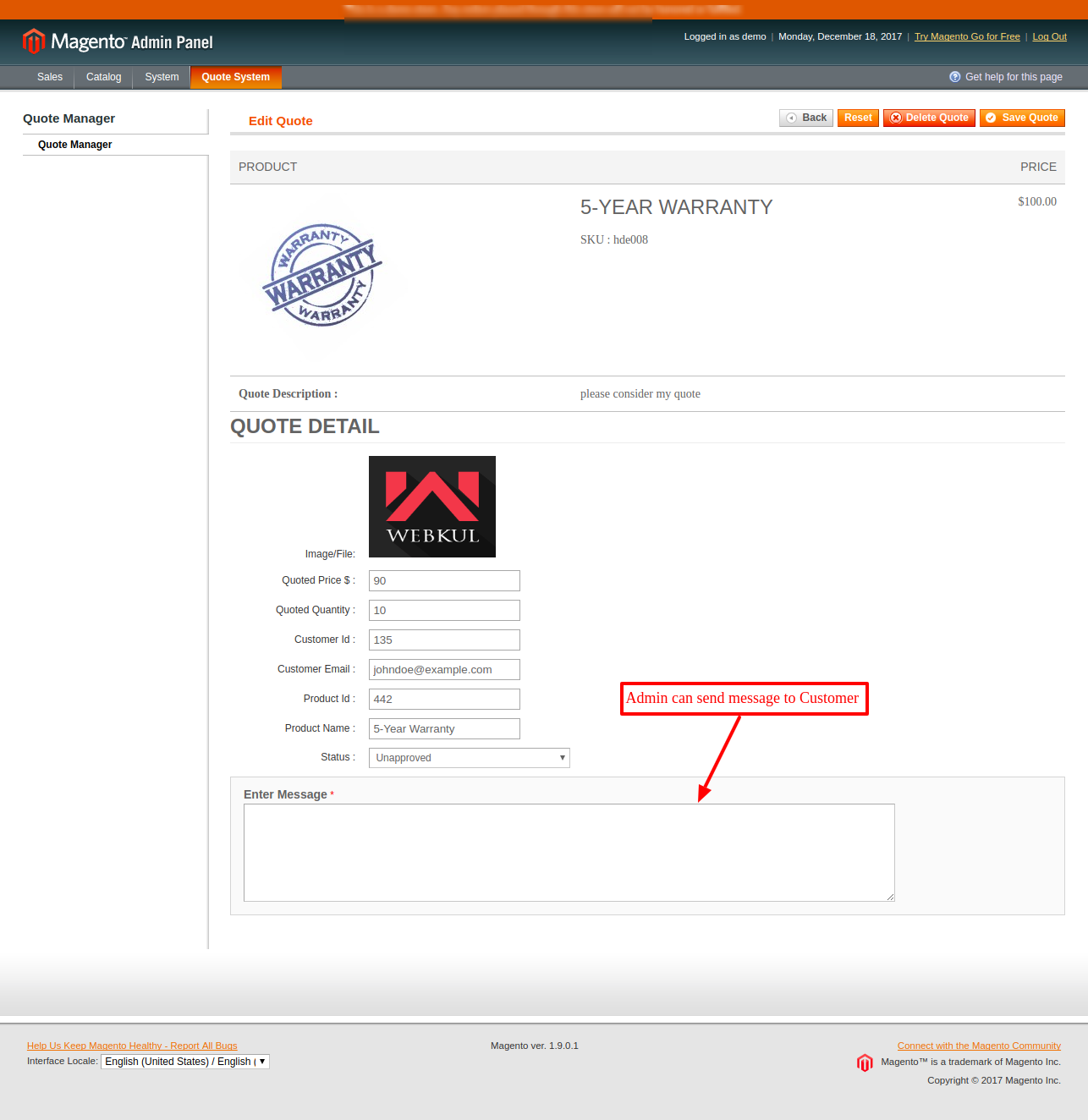
Task: Click the Magento logo icon in footer
Action: coord(865,1062)
